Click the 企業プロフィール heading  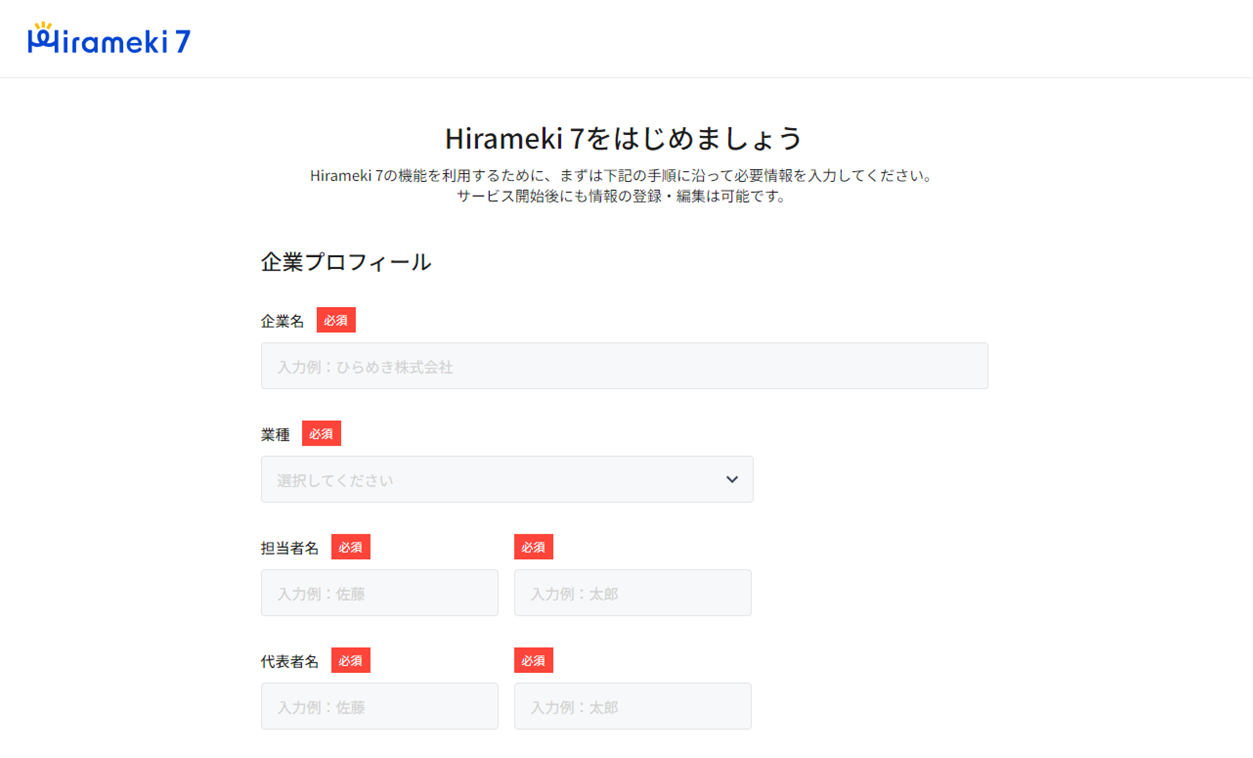[x=346, y=262]
